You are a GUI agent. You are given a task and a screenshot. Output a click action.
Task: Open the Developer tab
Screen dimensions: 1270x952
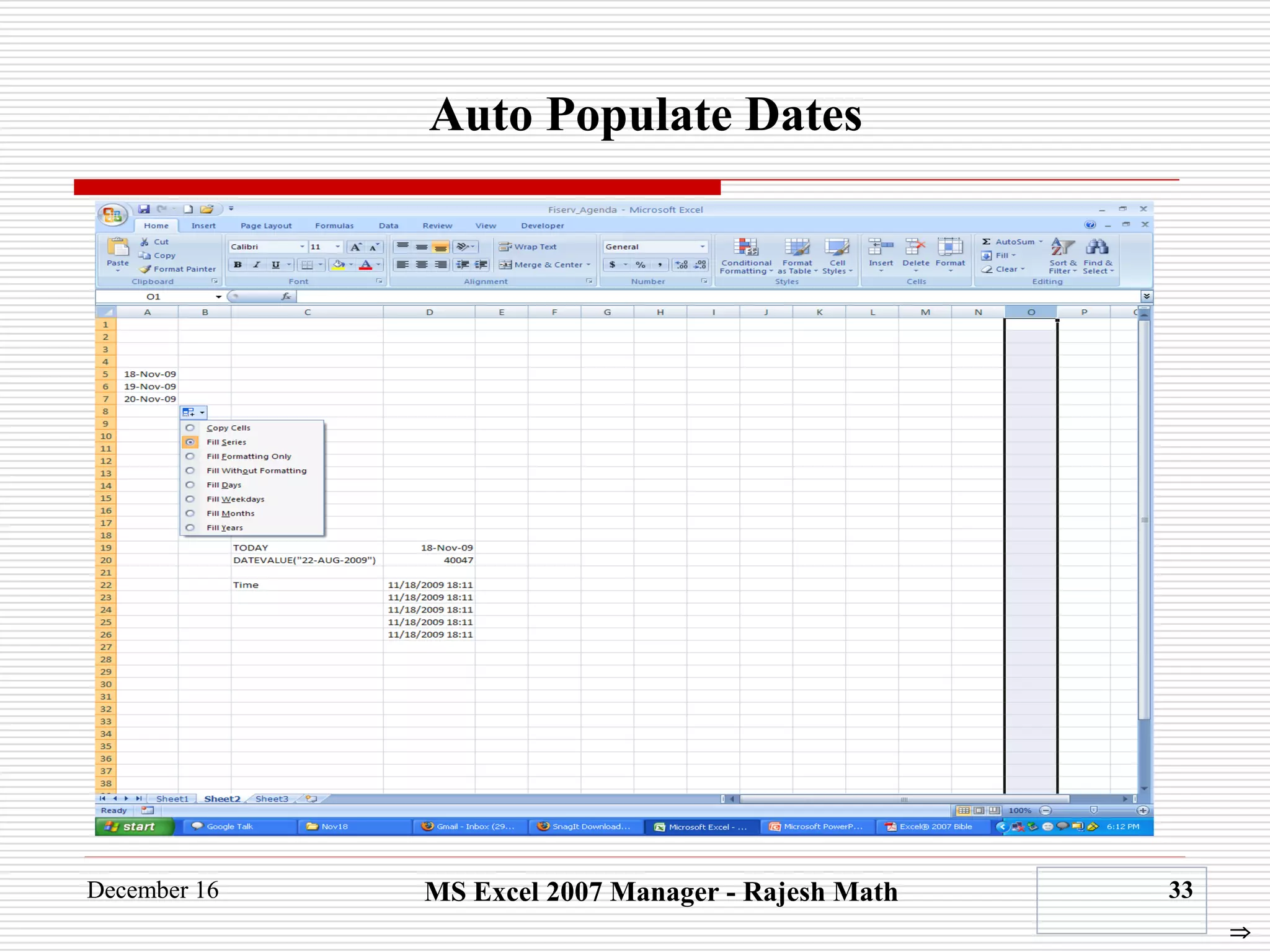543,226
